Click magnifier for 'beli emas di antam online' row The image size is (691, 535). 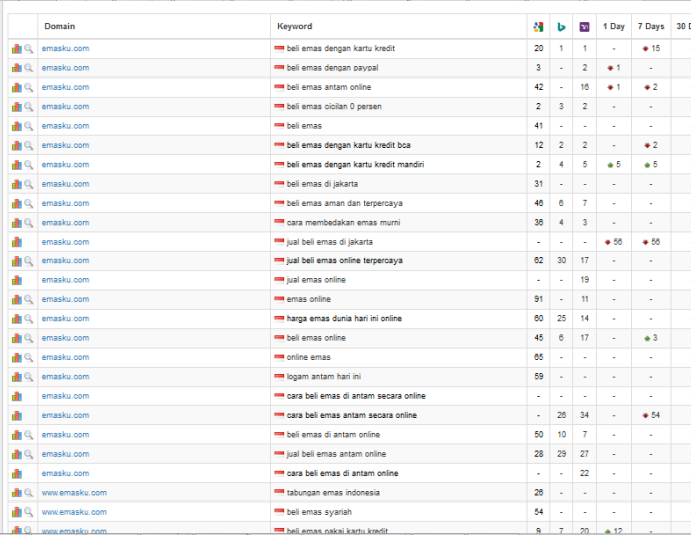coord(29,435)
